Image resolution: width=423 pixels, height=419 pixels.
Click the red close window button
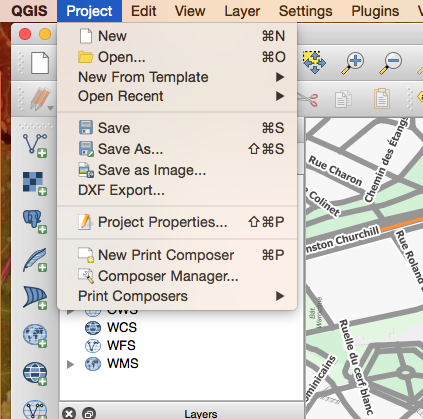coord(25,34)
